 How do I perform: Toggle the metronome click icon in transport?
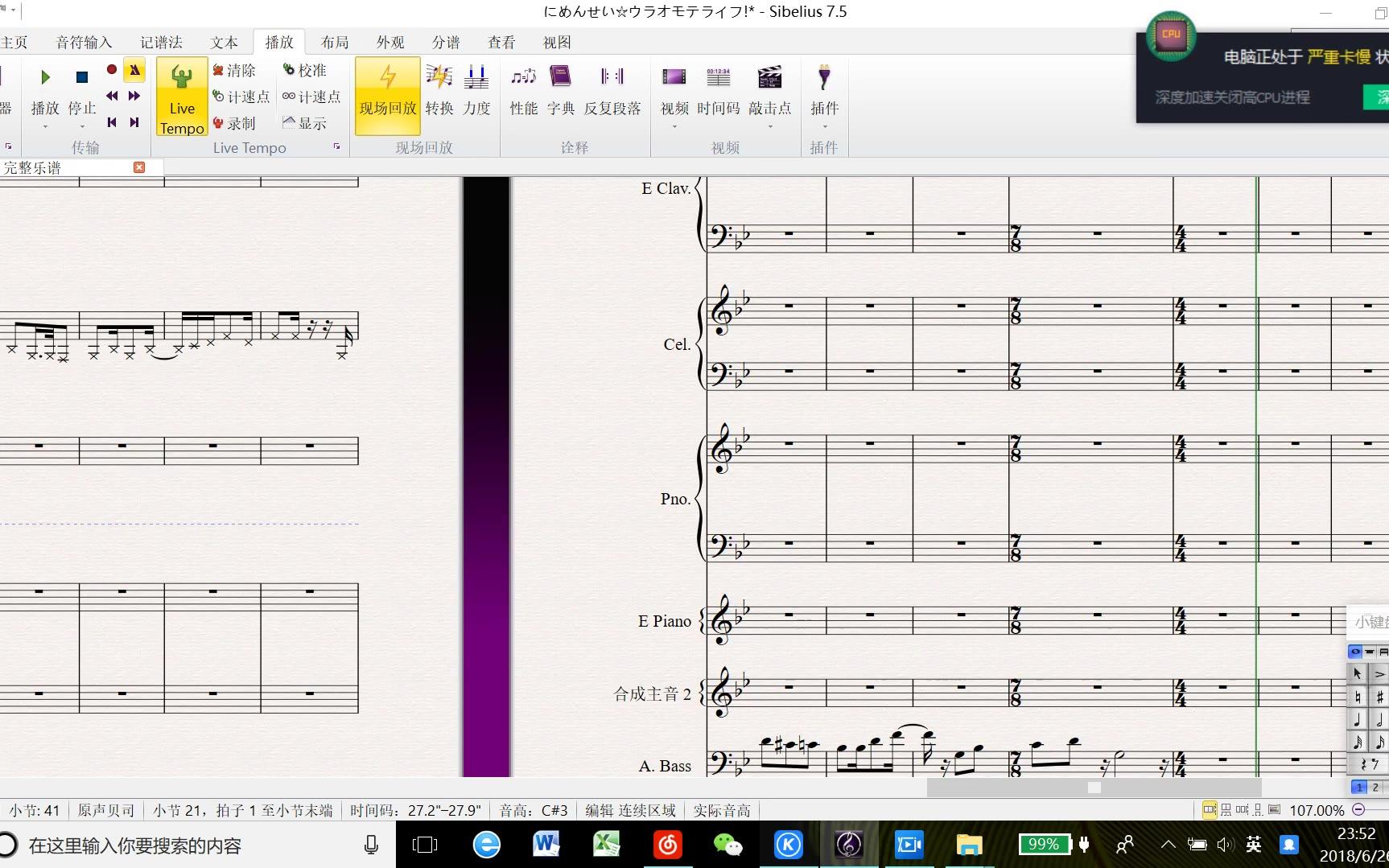134,70
